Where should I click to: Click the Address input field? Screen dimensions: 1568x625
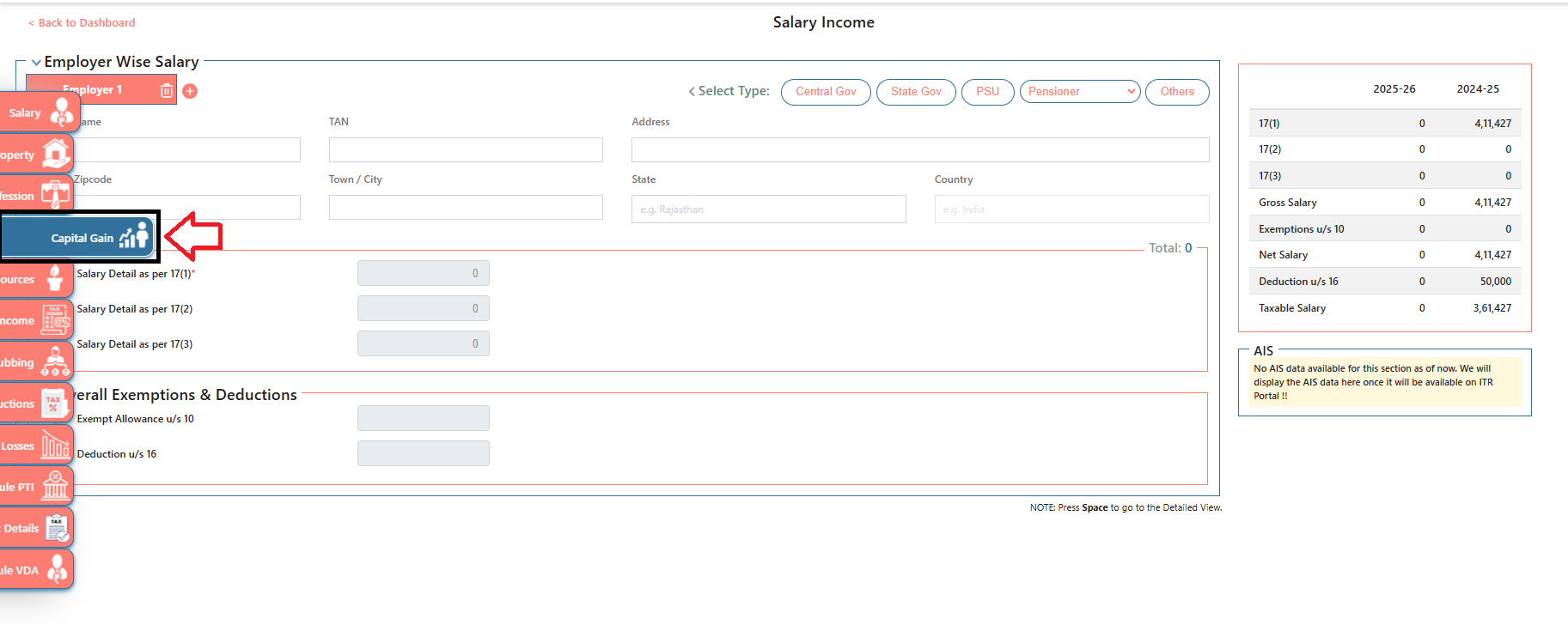coord(920,150)
